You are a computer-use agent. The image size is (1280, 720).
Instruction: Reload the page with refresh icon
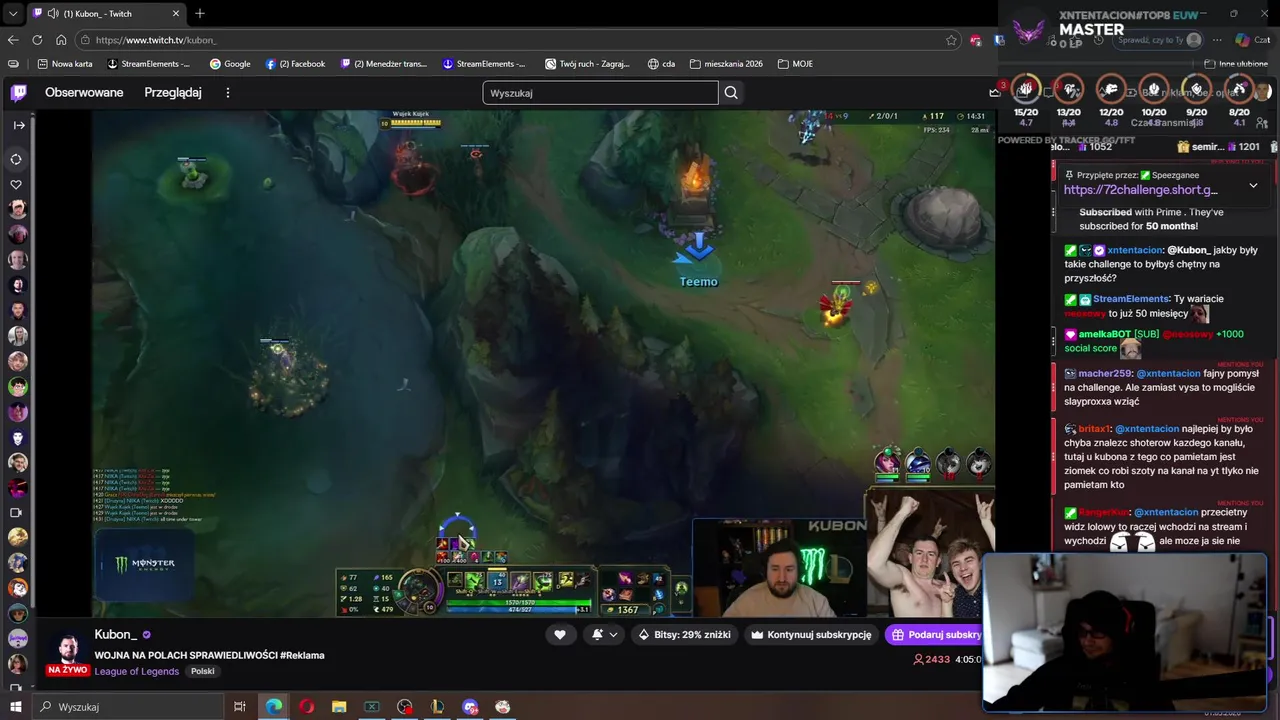[x=37, y=40]
